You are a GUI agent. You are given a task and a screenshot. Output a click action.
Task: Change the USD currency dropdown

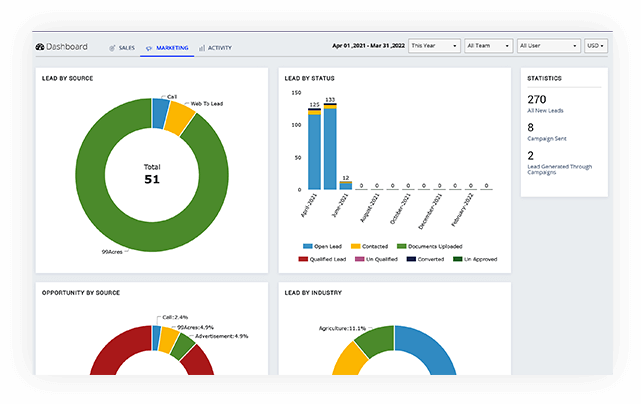pos(596,46)
